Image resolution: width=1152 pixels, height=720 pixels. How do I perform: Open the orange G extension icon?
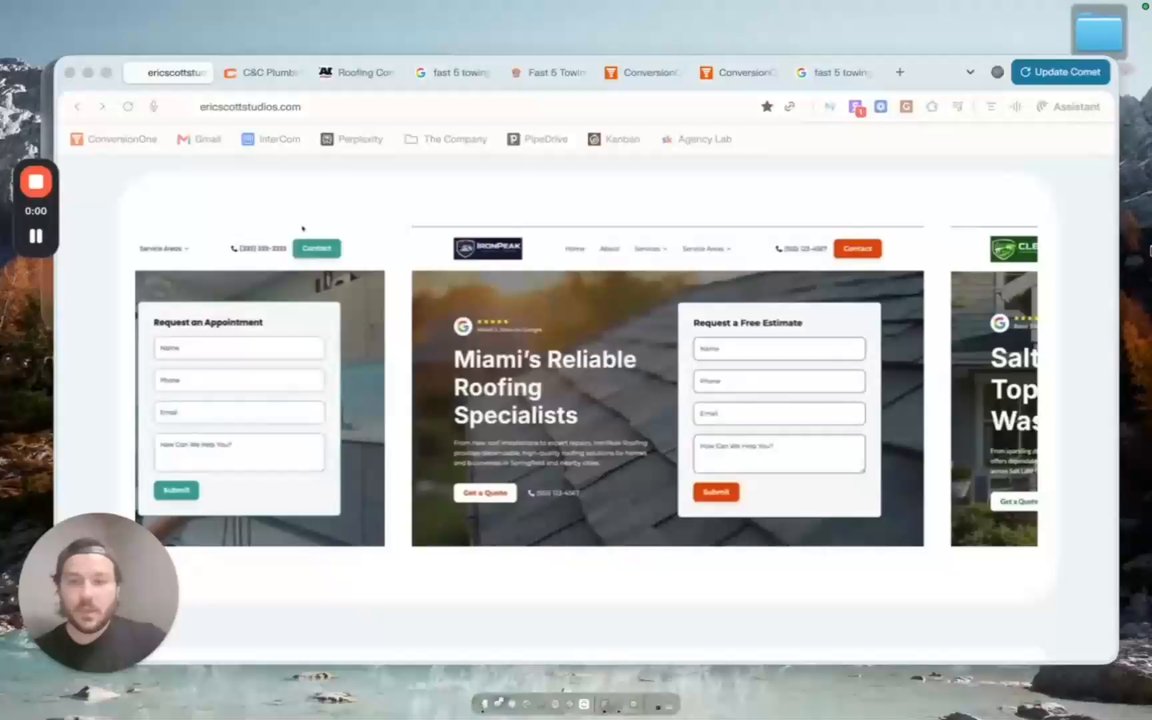click(x=906, y=107)
